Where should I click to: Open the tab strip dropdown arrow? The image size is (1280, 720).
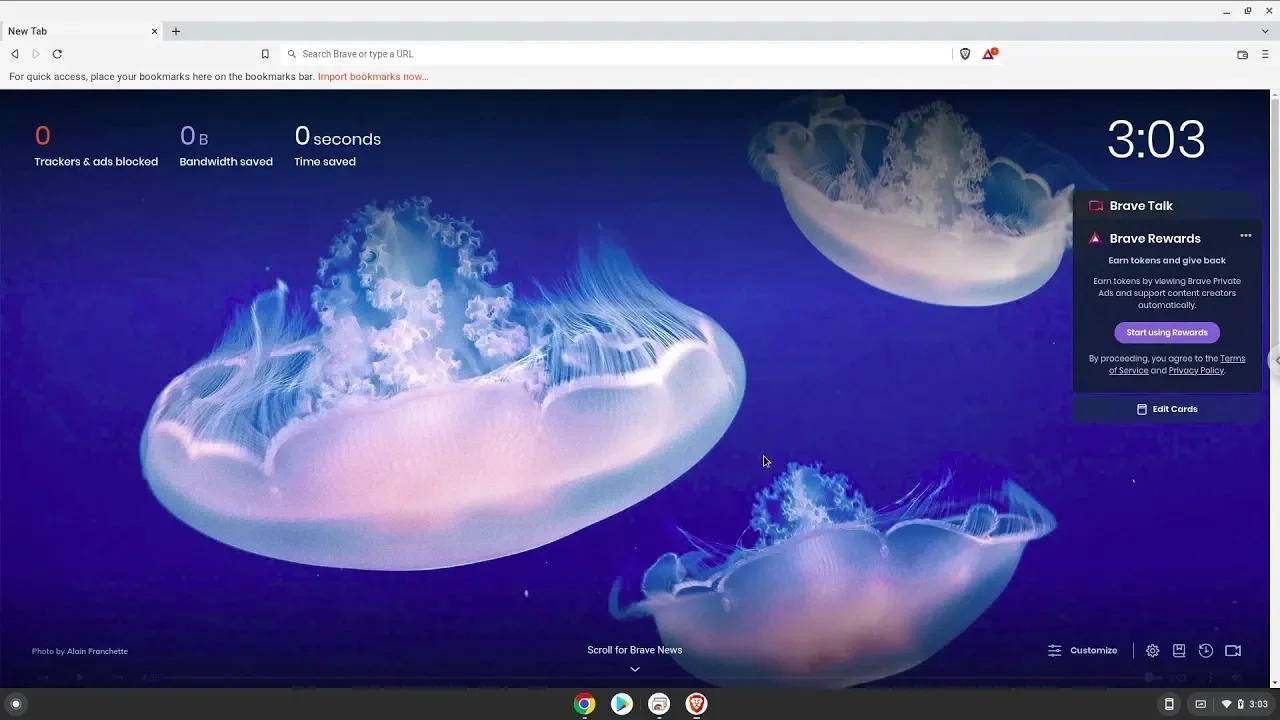1265,31
